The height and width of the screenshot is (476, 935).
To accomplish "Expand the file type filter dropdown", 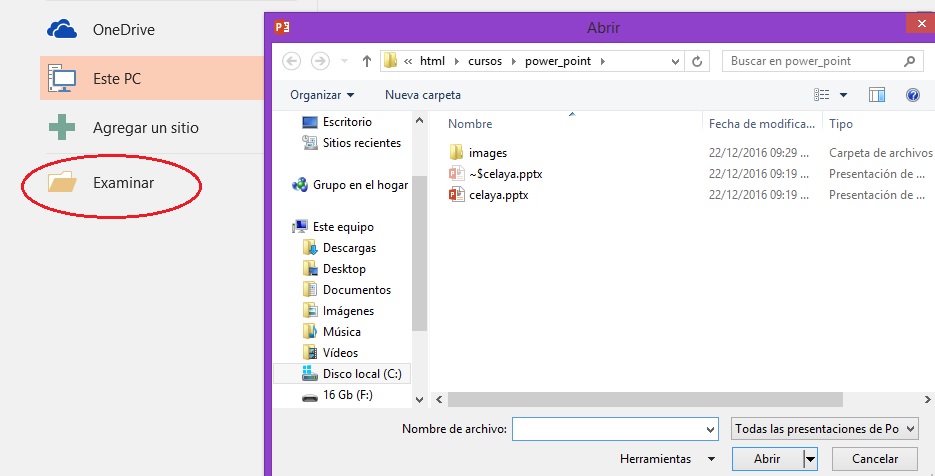I will click(x=823, y=429).
